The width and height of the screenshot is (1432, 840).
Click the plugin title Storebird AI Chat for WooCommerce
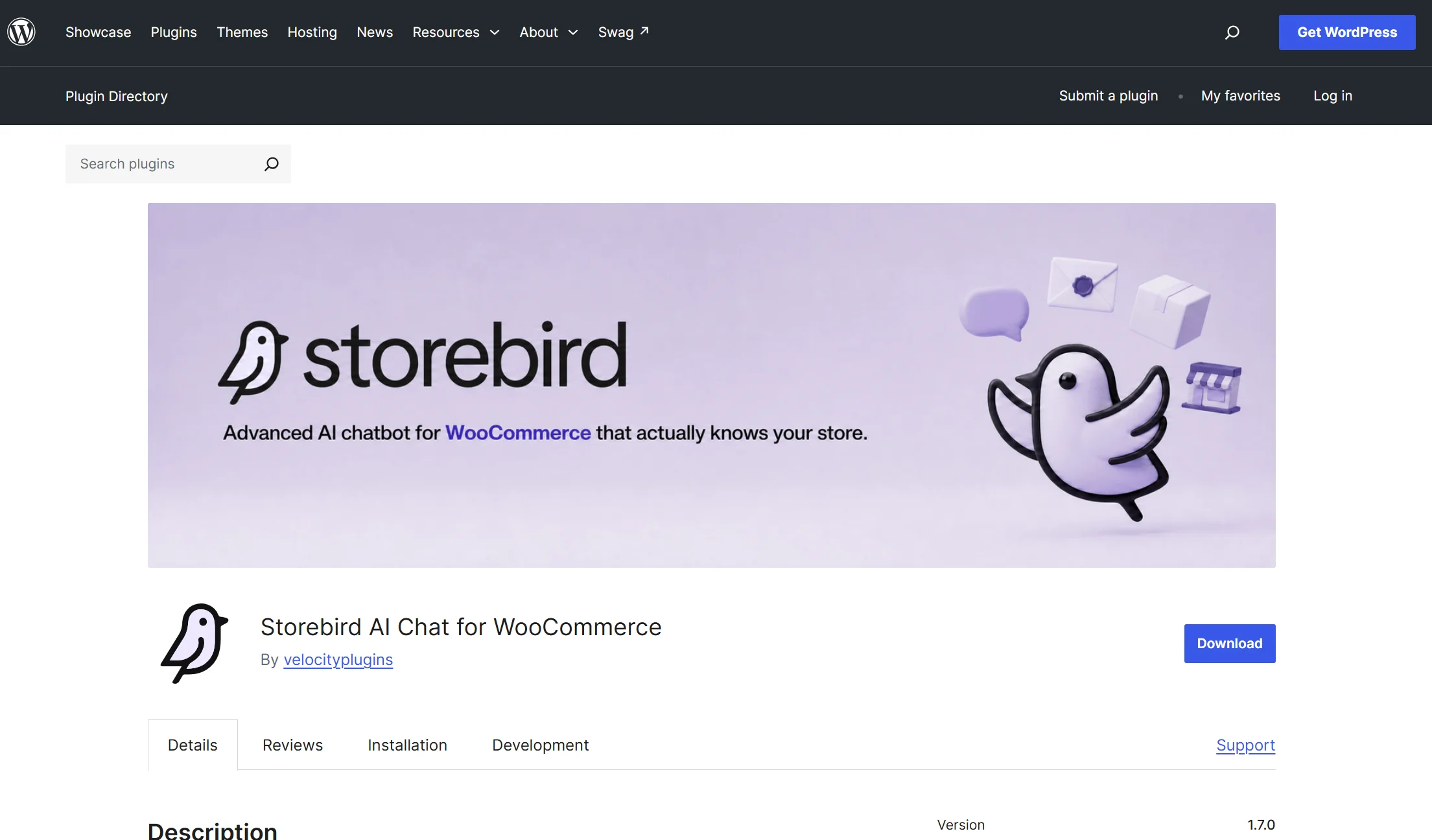461,627
